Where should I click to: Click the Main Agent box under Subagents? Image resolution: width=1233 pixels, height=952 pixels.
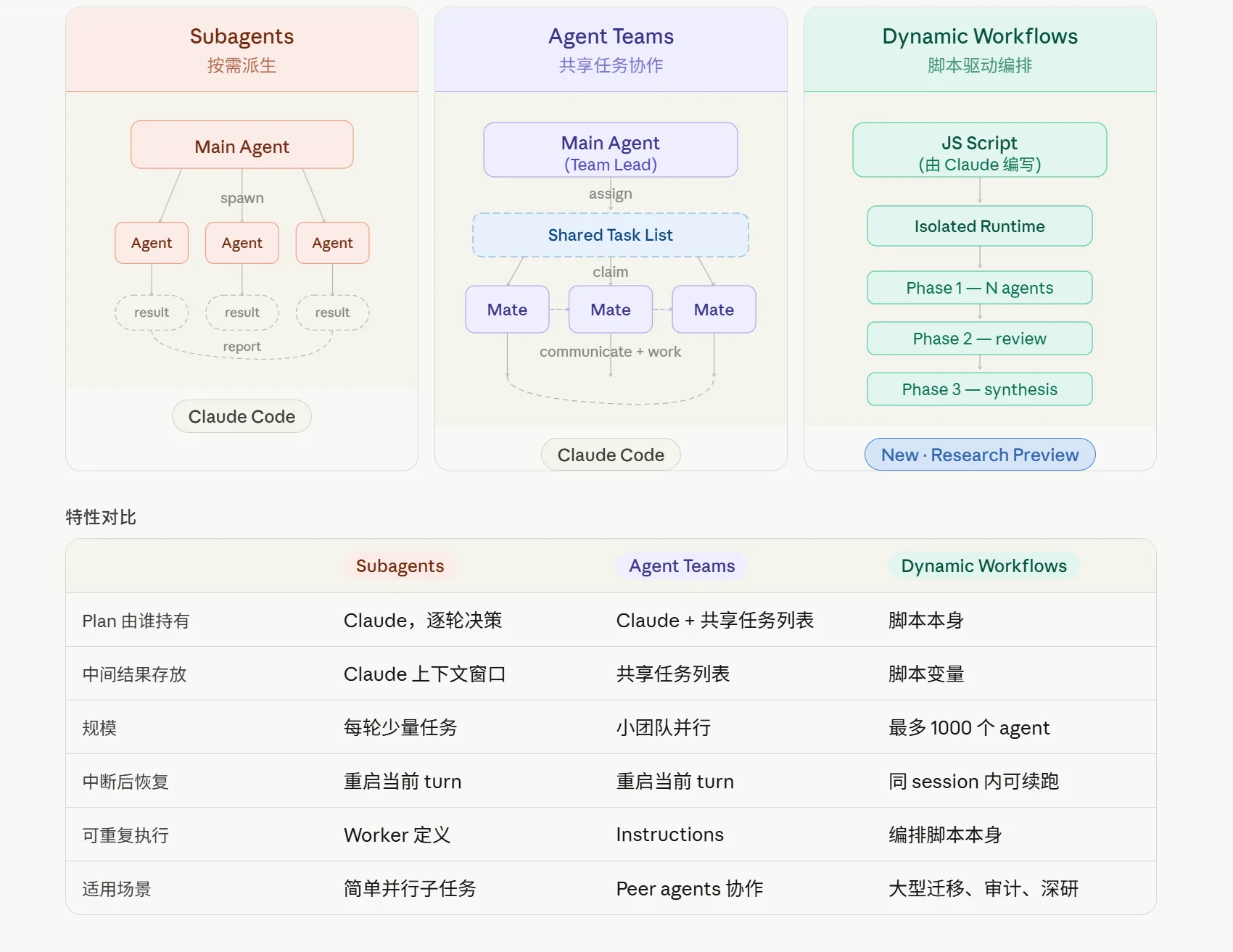coord(242,145)
